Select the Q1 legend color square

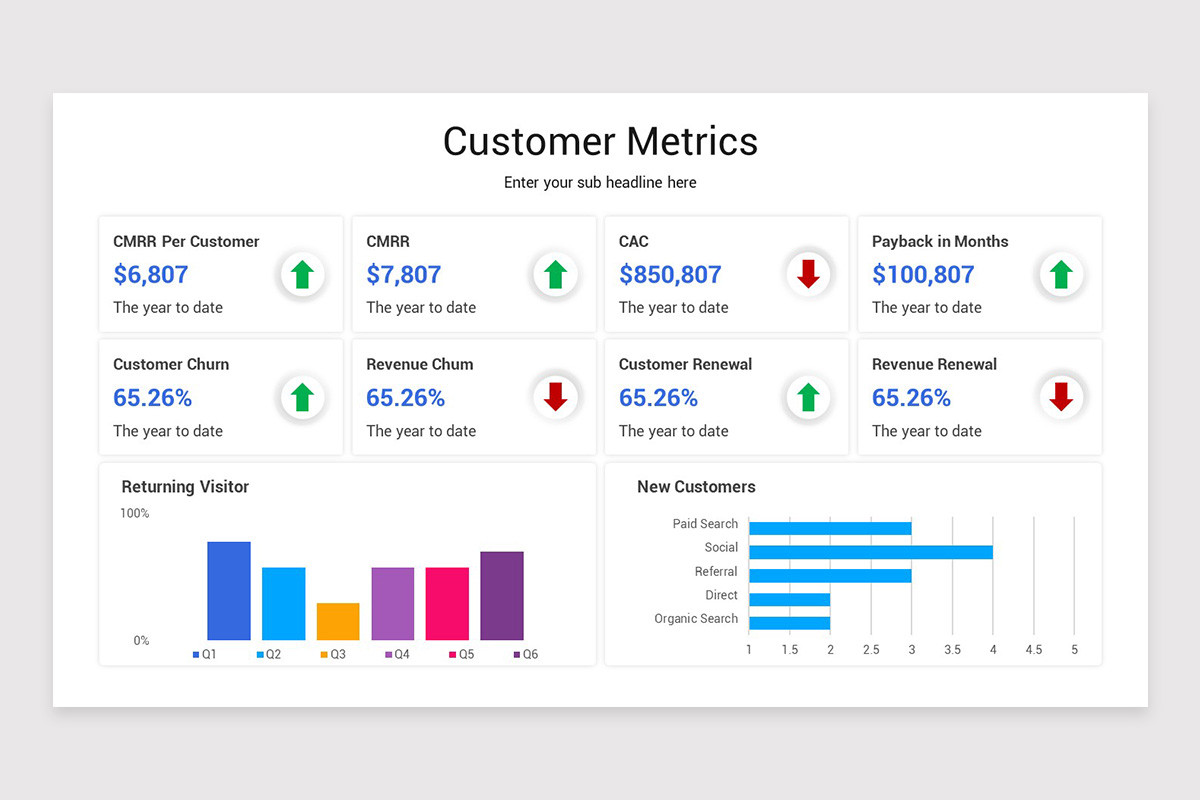196,655
